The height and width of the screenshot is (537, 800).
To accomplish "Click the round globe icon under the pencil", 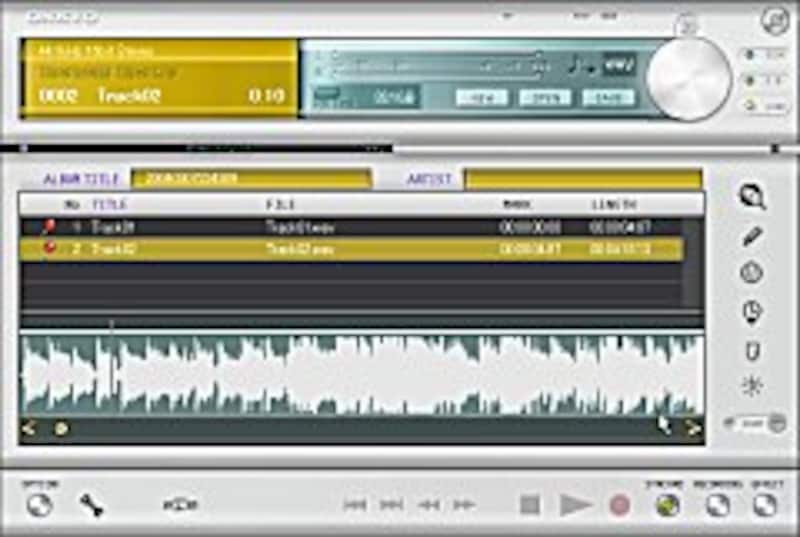I will pyautogui.click(x=752, y=273).
